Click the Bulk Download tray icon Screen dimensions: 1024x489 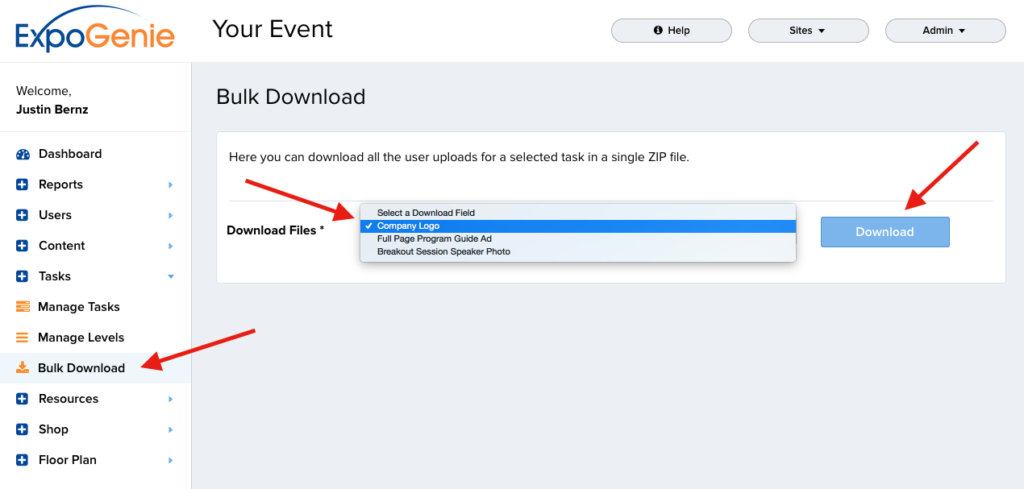point(23,368)
